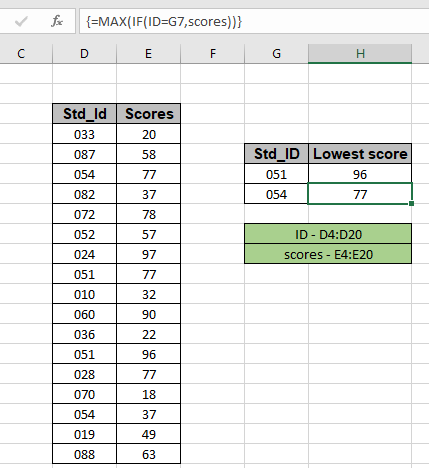
Task: Select cell containing Std_Id 033
Action: 84,134
